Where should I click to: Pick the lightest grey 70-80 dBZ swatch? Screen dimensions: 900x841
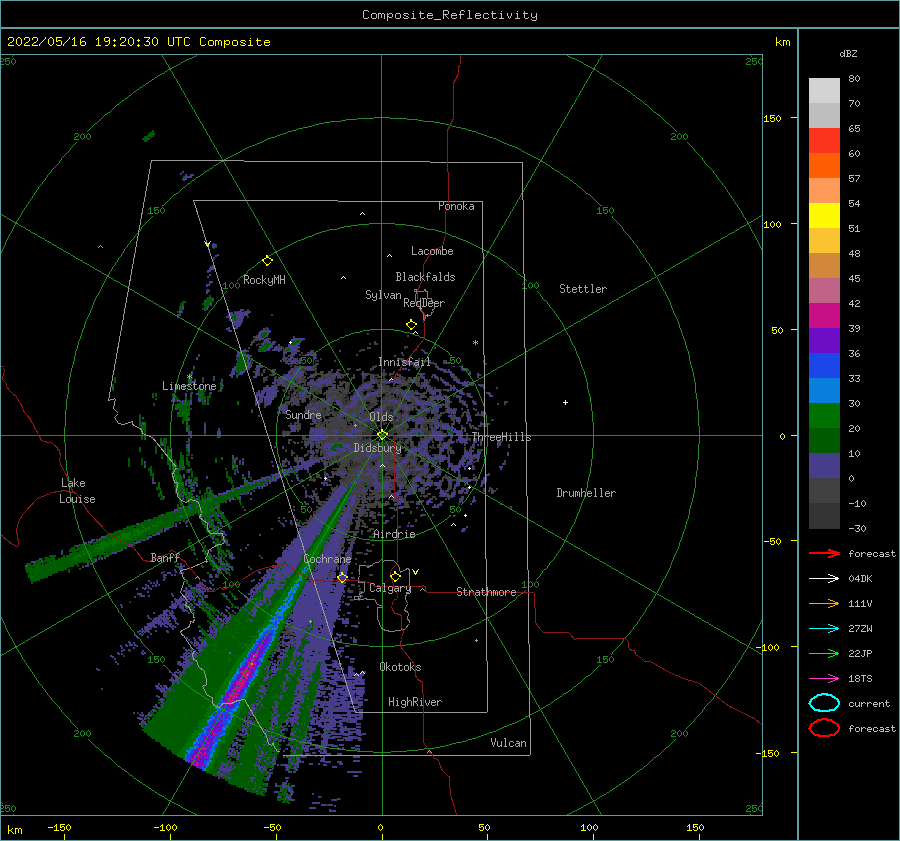pyautogui.click(x=824, y=91)
